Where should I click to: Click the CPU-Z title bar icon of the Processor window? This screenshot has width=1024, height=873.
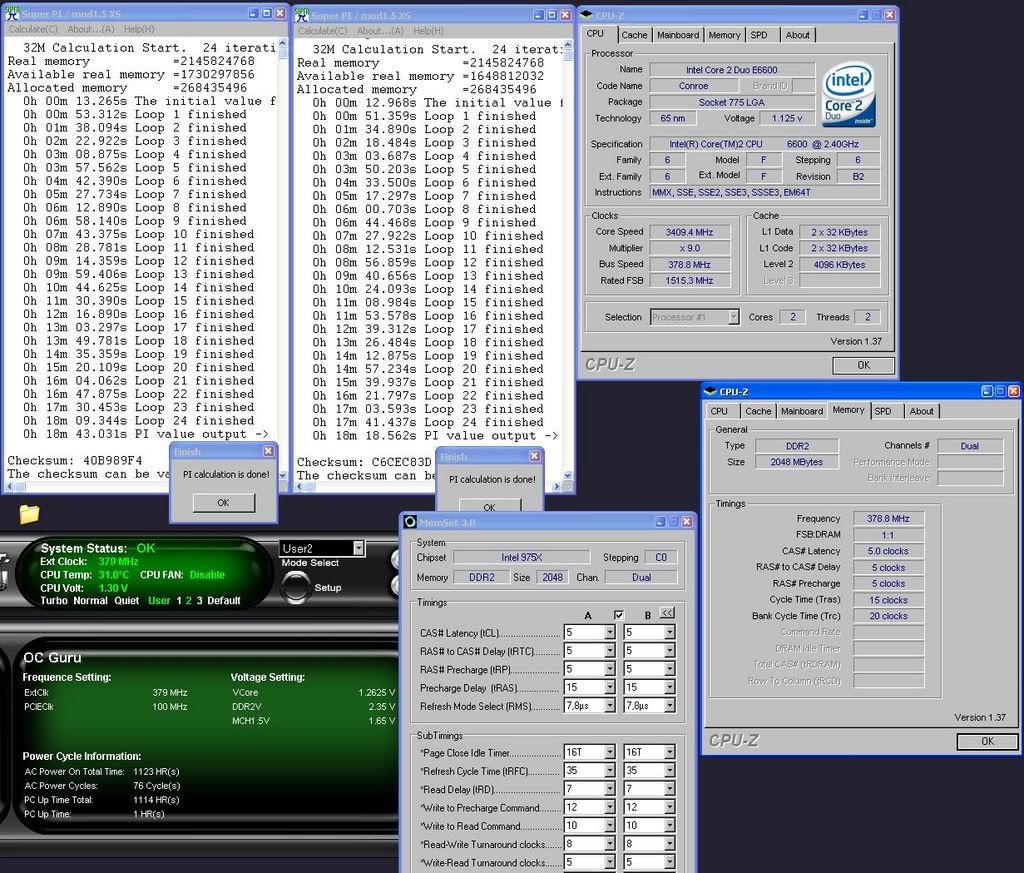[x=586, y=14]
